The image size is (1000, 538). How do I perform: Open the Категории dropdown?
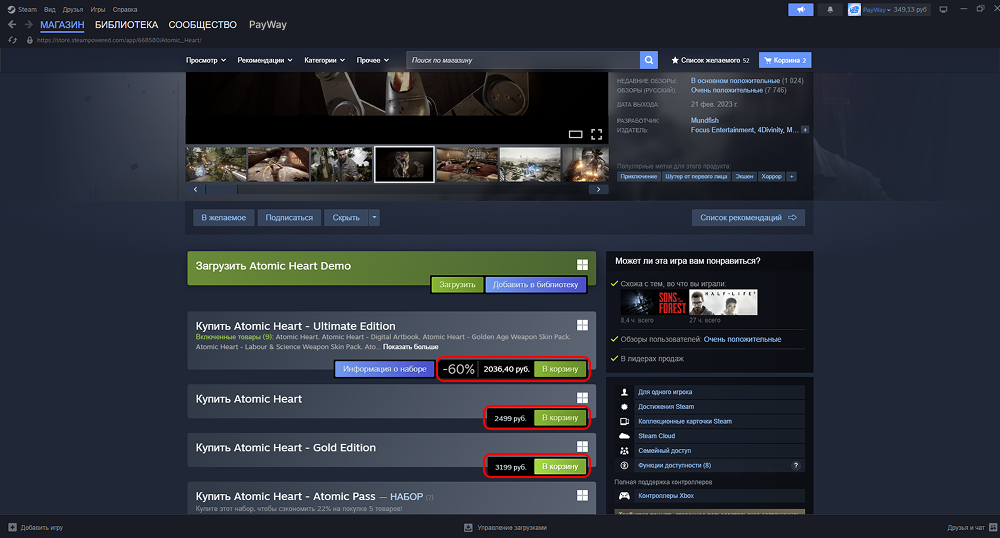point(325,60)
